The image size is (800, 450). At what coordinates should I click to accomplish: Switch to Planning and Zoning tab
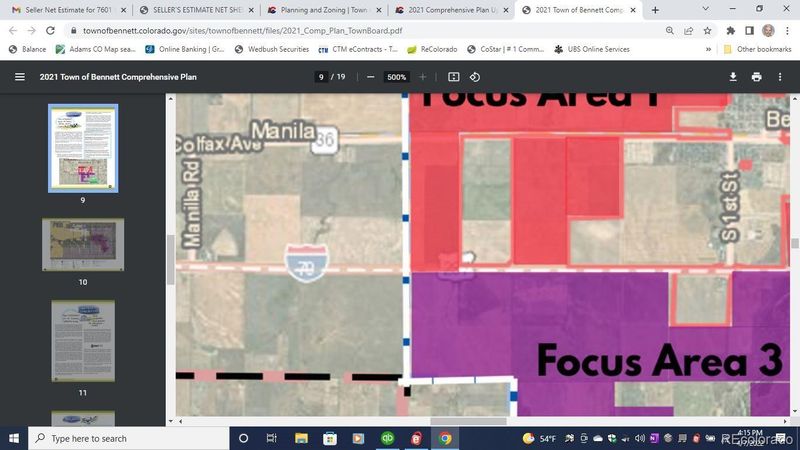(x=324, y=10)
